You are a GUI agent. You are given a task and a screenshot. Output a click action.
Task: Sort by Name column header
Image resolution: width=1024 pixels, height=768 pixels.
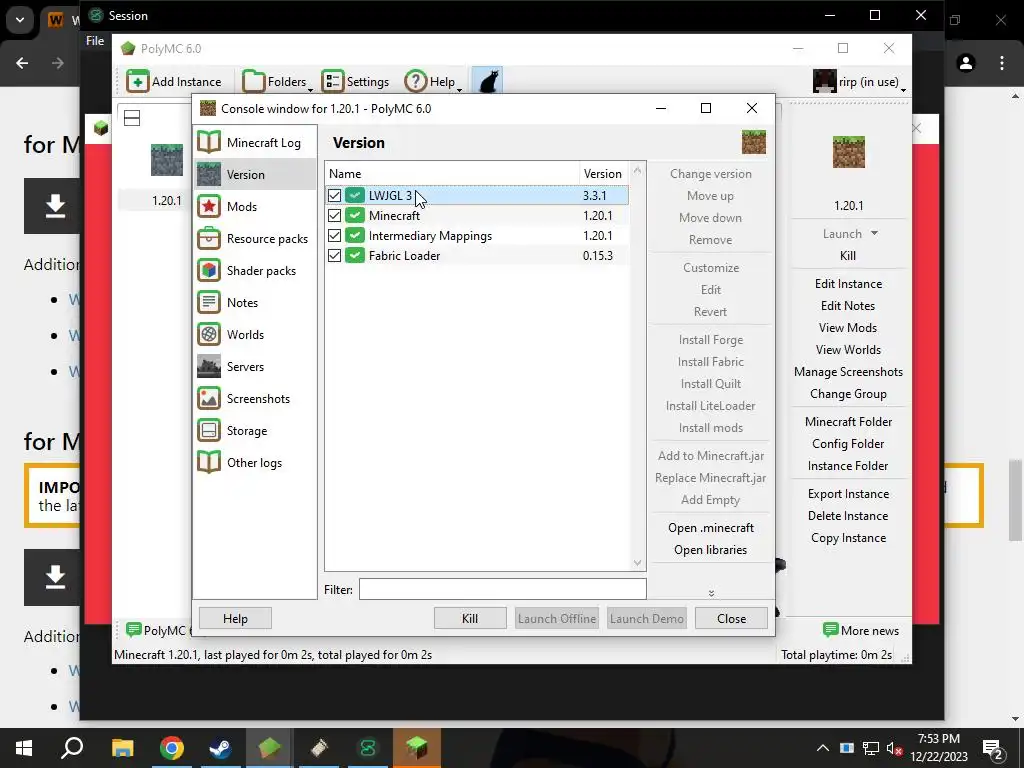tap(452, 174)
